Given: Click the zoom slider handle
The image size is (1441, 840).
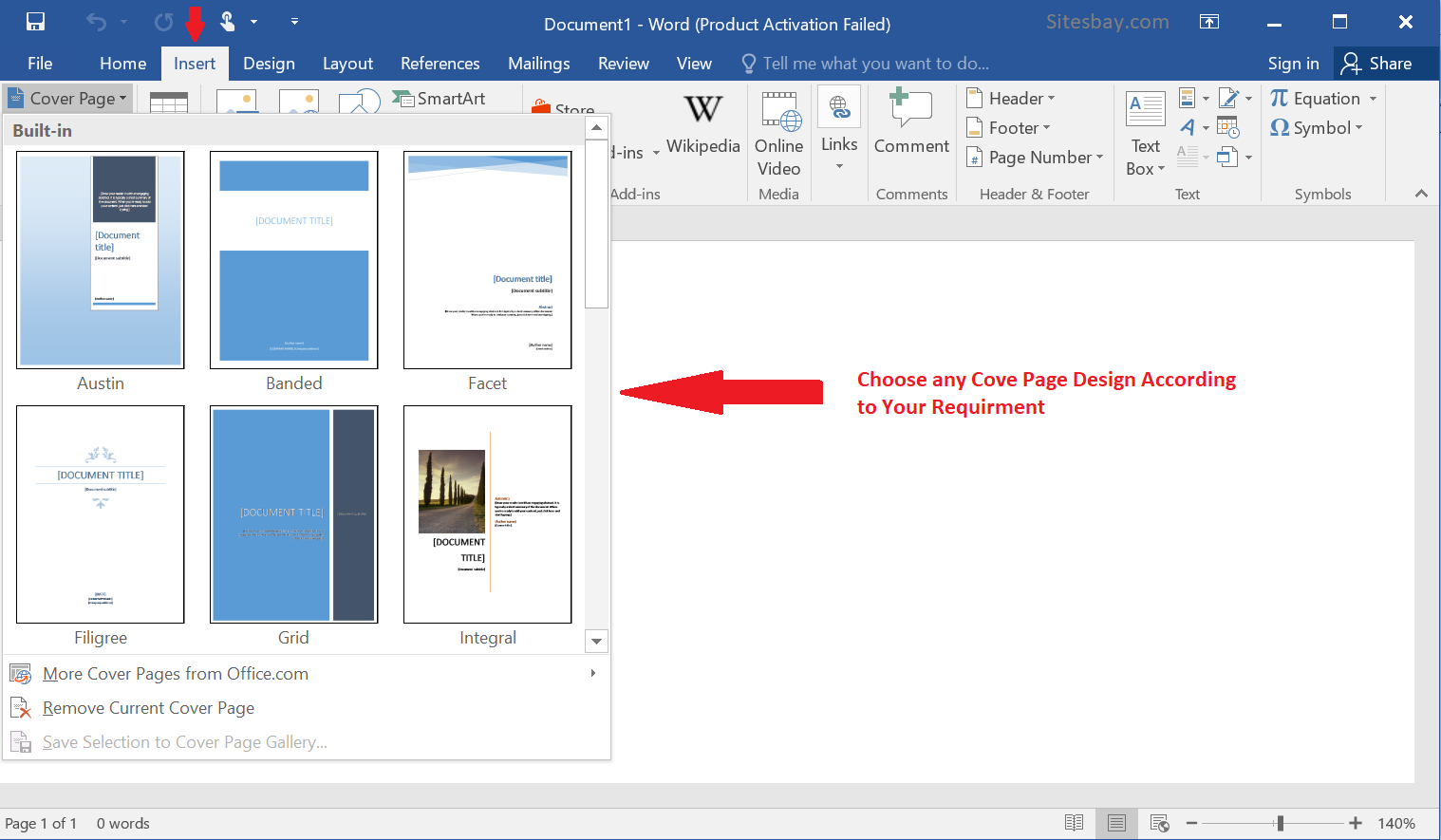Looking at the screenshot, I should (x=1281, y=823).
